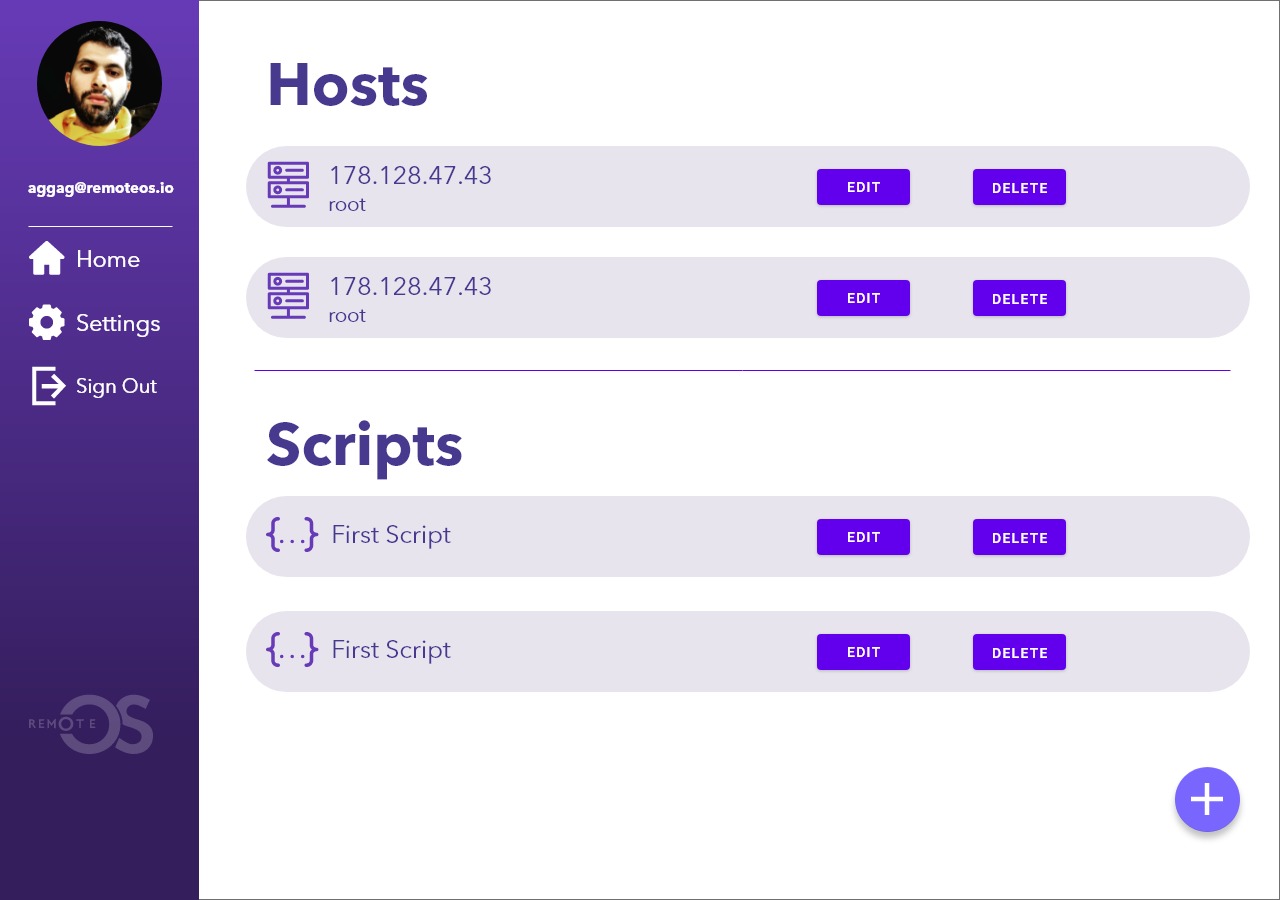Click the user profile avatar photo
This screenshot has height=900, width=1280.
(99, 84)
